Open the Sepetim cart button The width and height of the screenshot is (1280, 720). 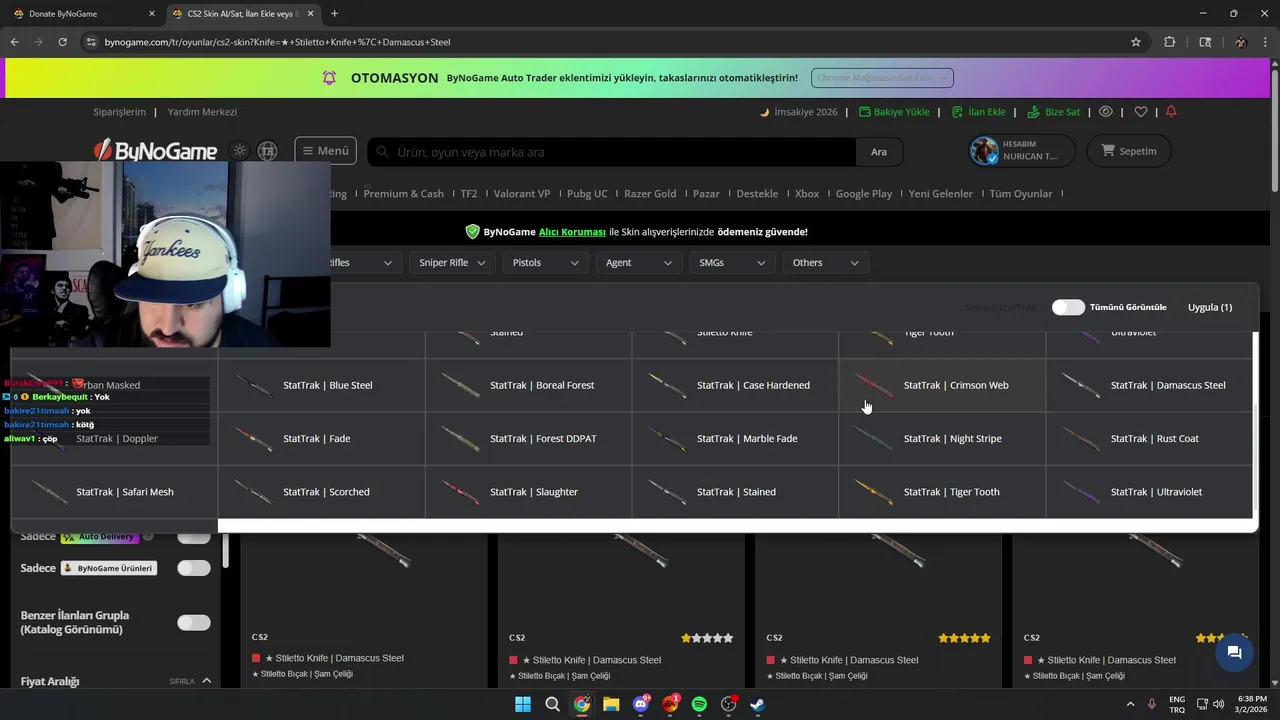click(x=1129, y=151)
